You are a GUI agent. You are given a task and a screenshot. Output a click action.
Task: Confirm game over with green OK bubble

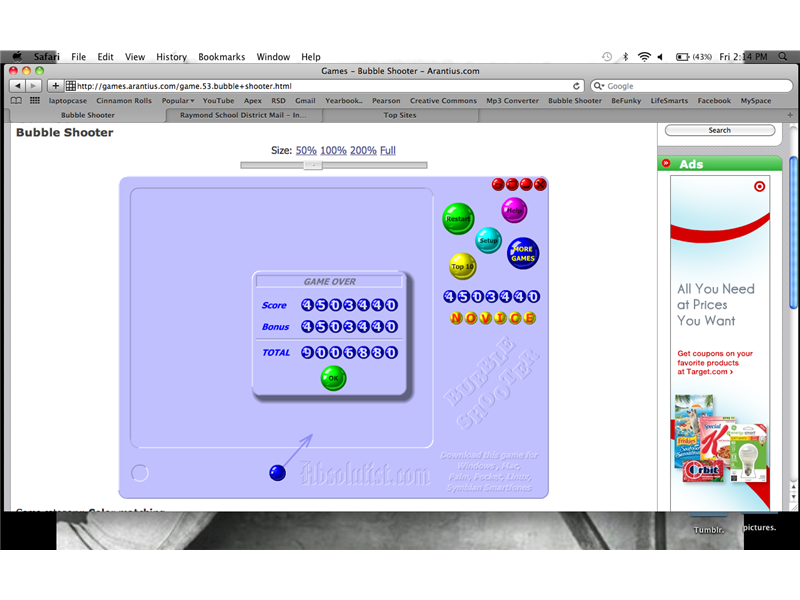(333, 378)
